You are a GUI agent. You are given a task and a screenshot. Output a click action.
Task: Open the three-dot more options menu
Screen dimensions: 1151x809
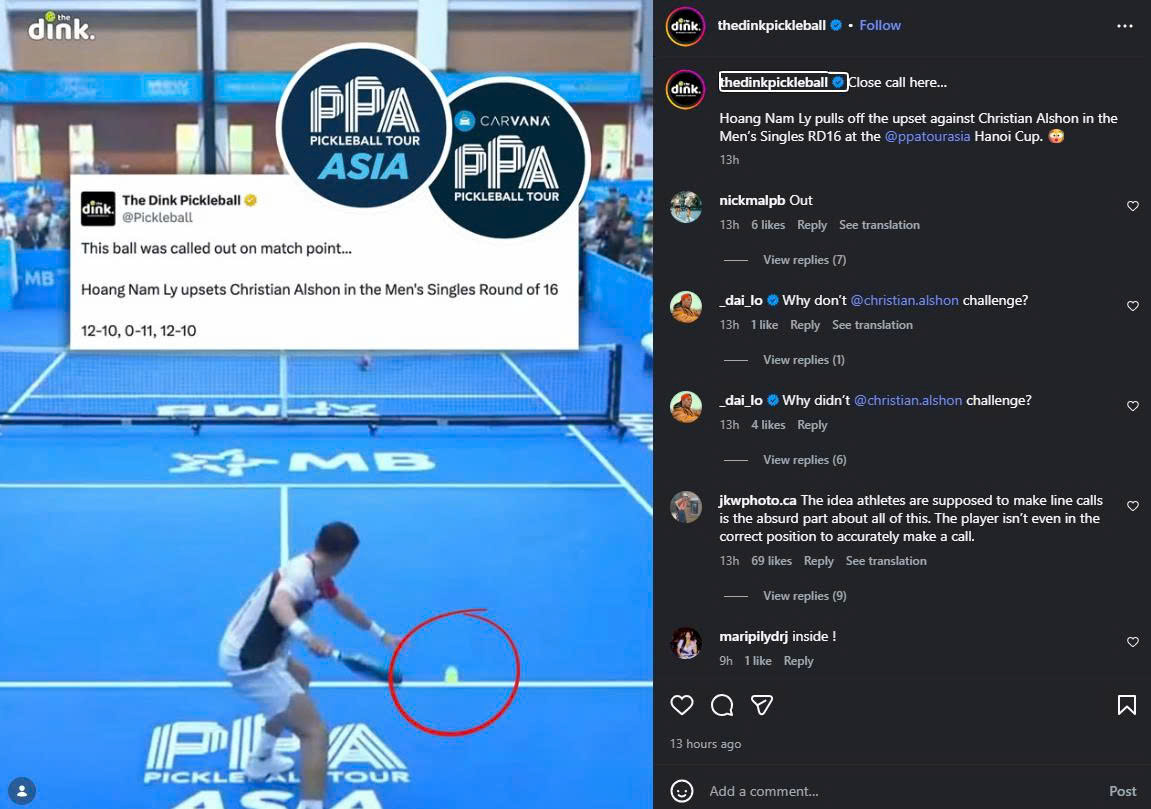1125,26
